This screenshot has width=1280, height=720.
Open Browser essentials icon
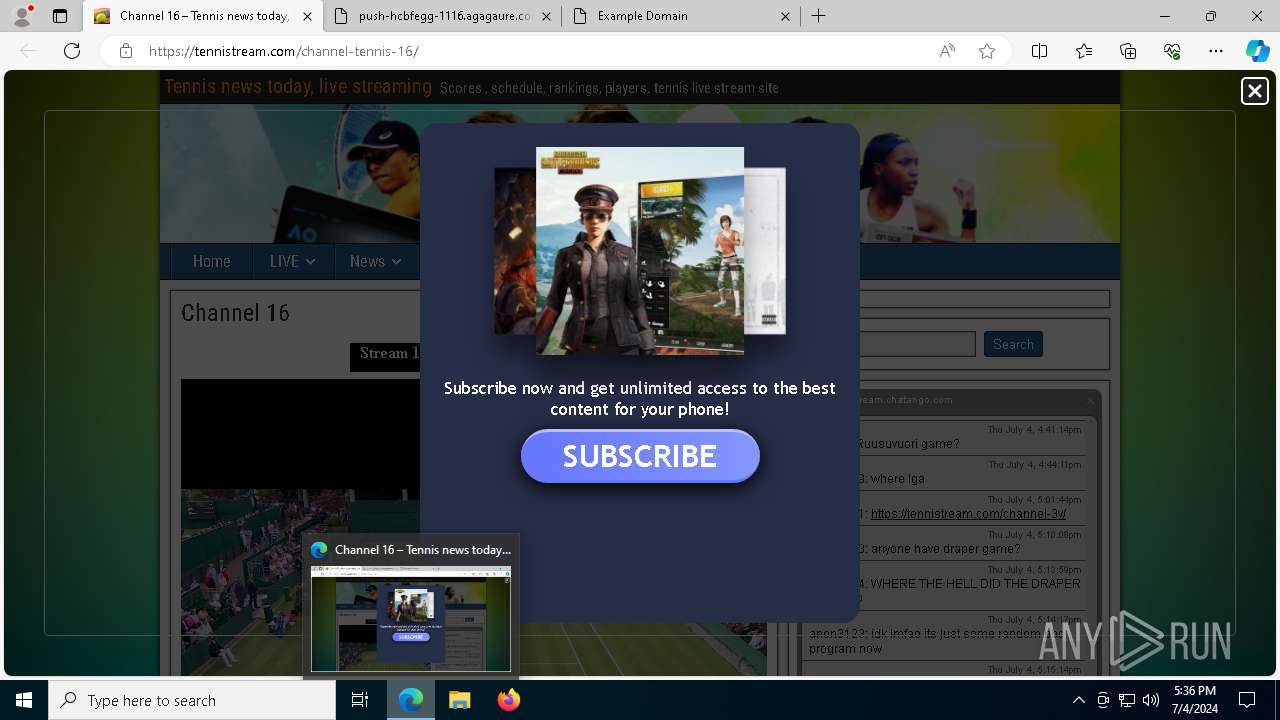[1172, 51]
